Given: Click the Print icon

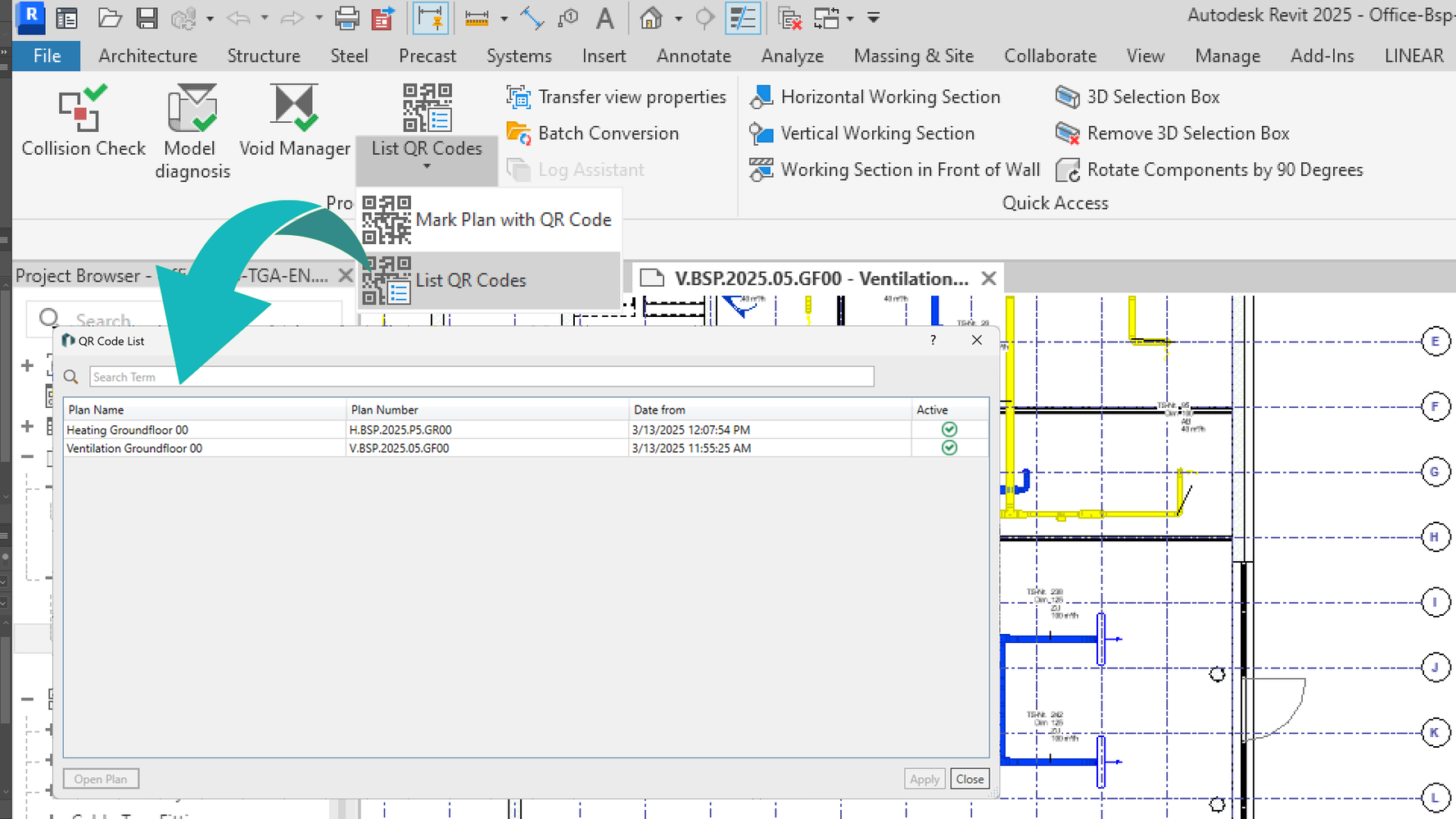Looking at the screenshot, I should point(347,18).
